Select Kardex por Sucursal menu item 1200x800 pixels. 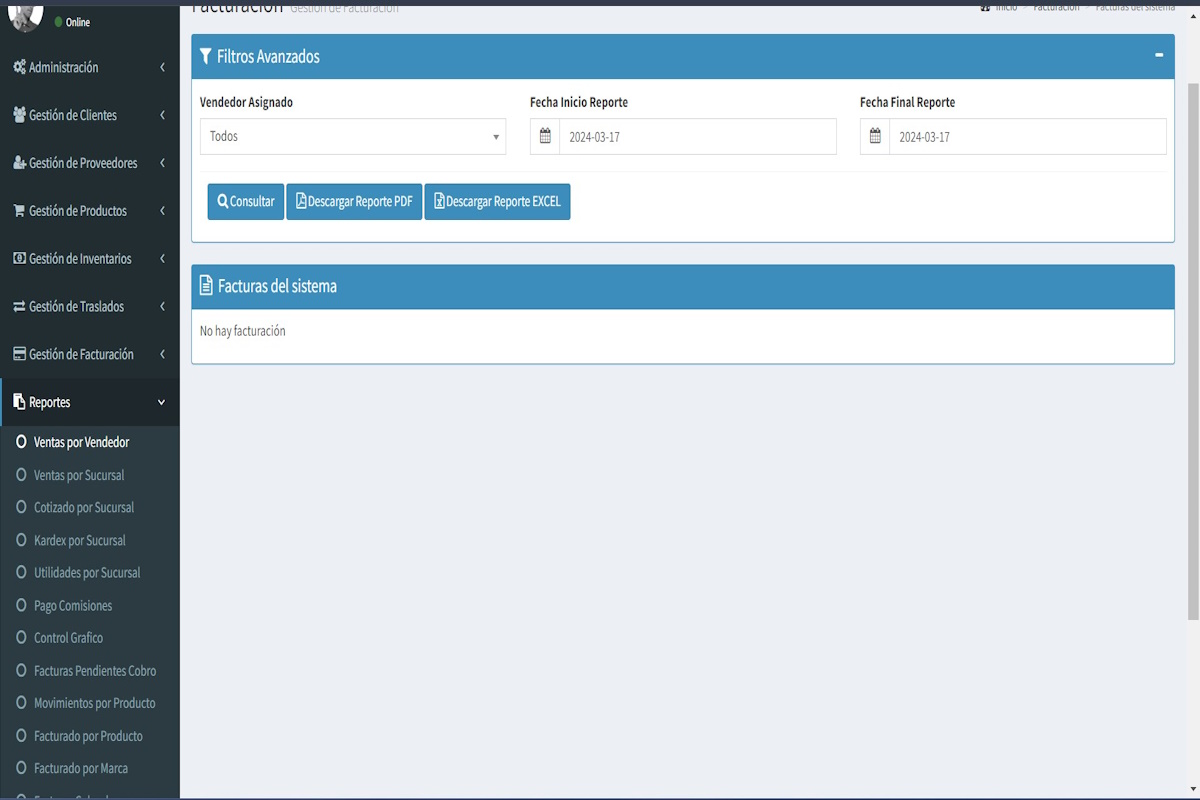(80, 541)
